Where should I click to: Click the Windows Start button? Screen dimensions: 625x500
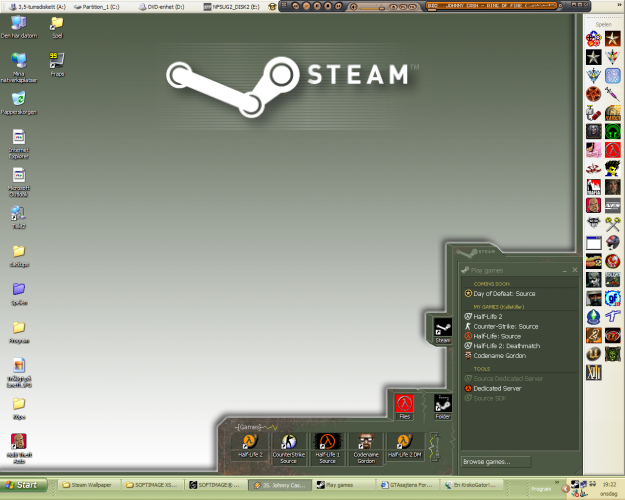click(27, 485)
